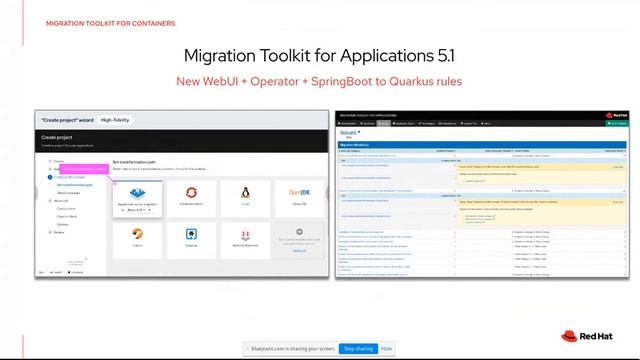Click the Stop sharing button

click(358, 349)
